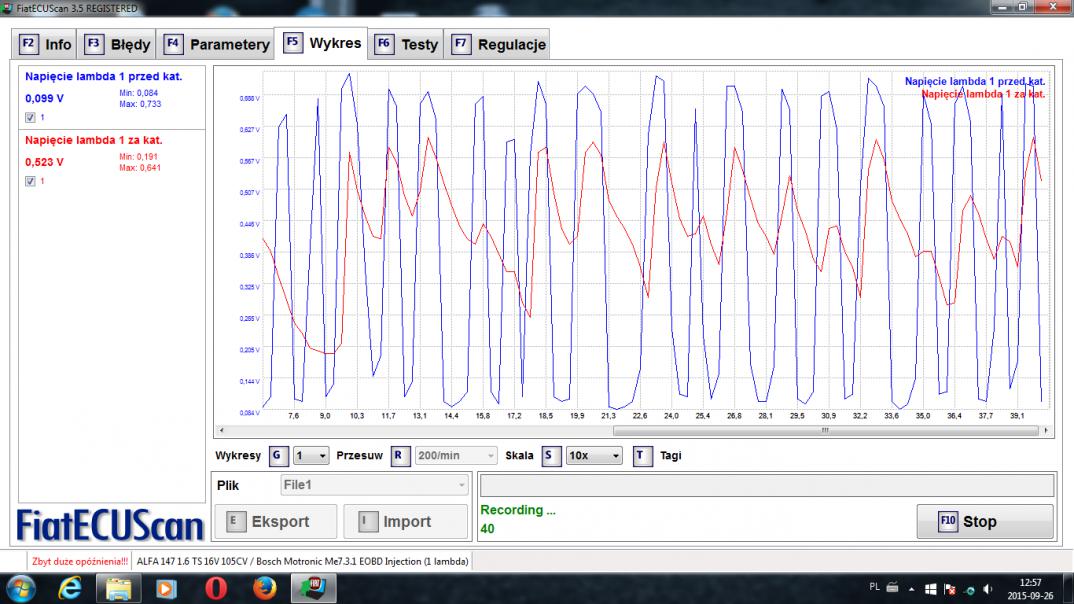This screenshot has height=604, width=1074.
Task: Click the left arrow of chart scrollbar
Action: [x=221, y=431]
